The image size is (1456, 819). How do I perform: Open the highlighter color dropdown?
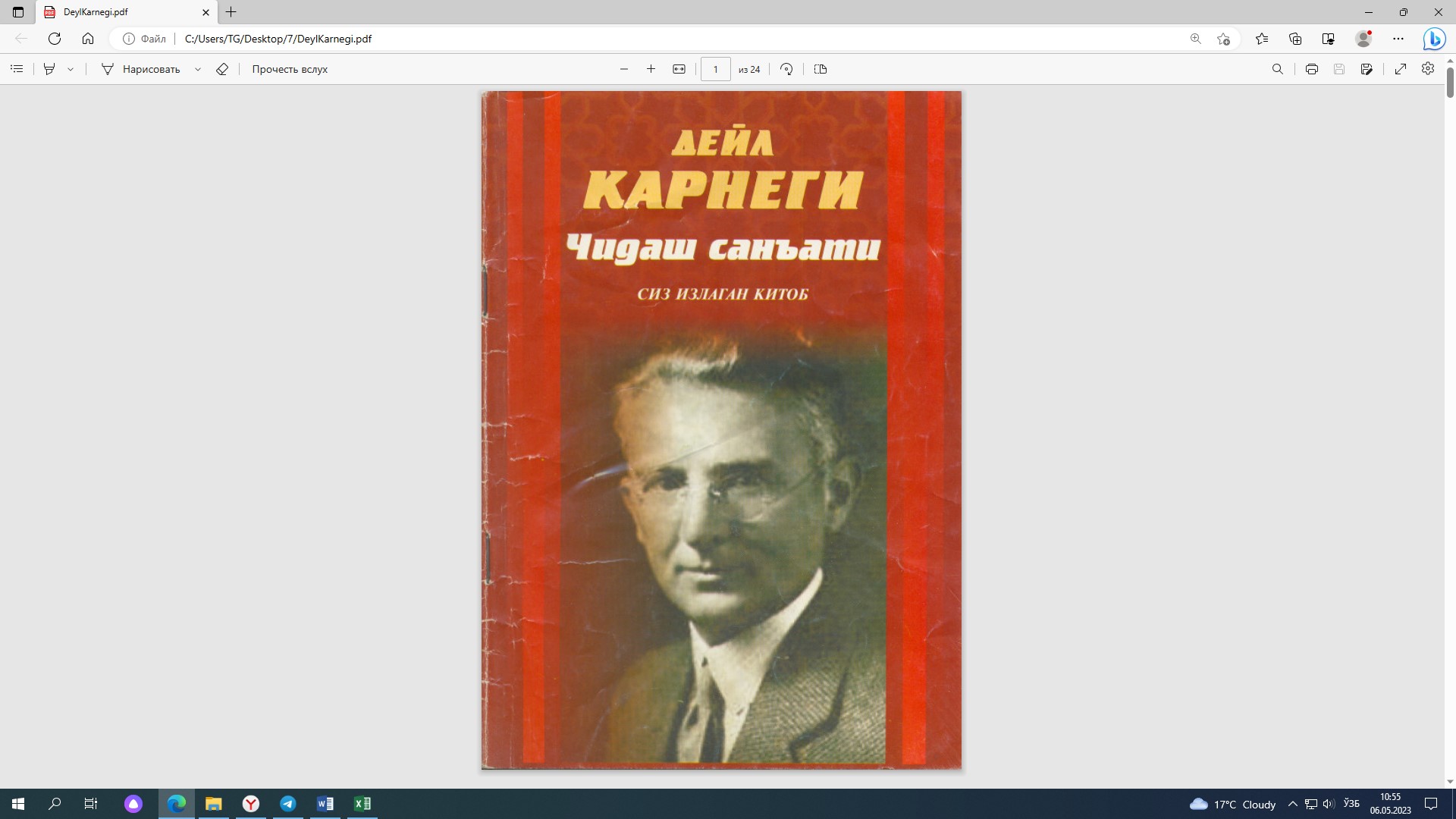[70, 69]
